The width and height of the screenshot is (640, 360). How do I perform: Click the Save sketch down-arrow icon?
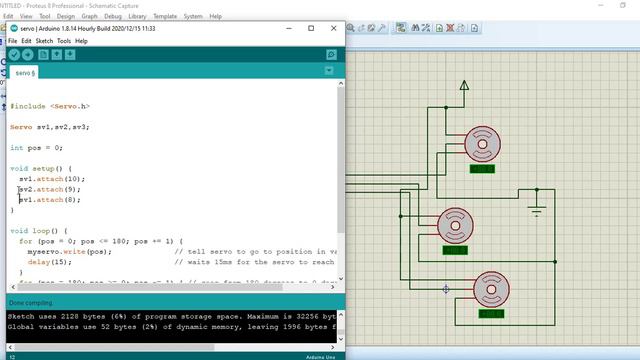click(70, 54)
